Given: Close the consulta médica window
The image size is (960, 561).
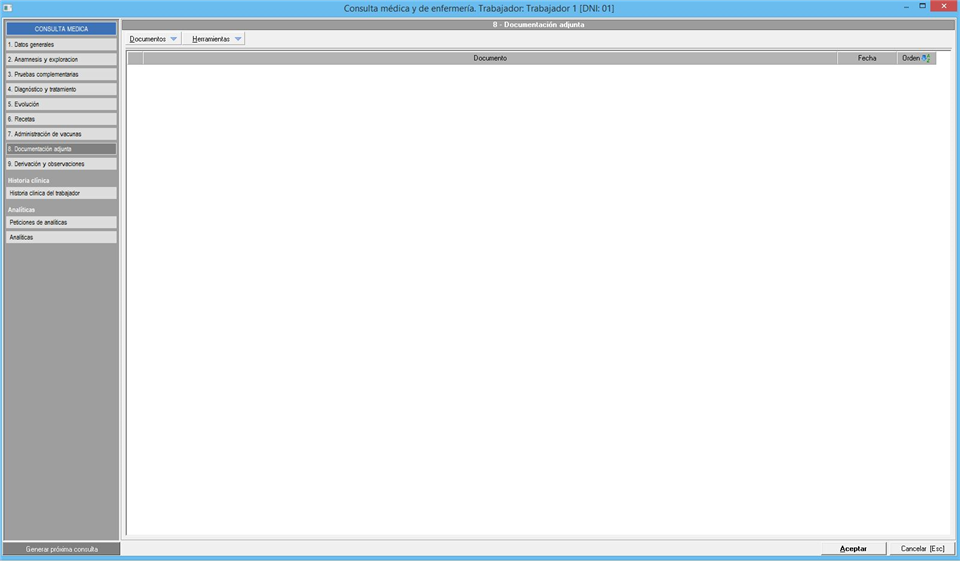Looking at the screenshot, I should pos(943,6).
